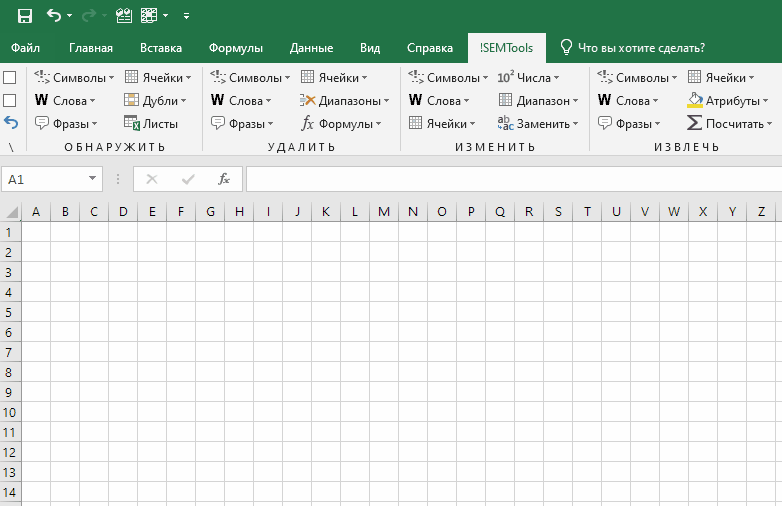Open the Customize Quick Access Toolbar arrow
Image resolution: width=782 pixels, height=506 pixels.
click(x=186, y=16)
